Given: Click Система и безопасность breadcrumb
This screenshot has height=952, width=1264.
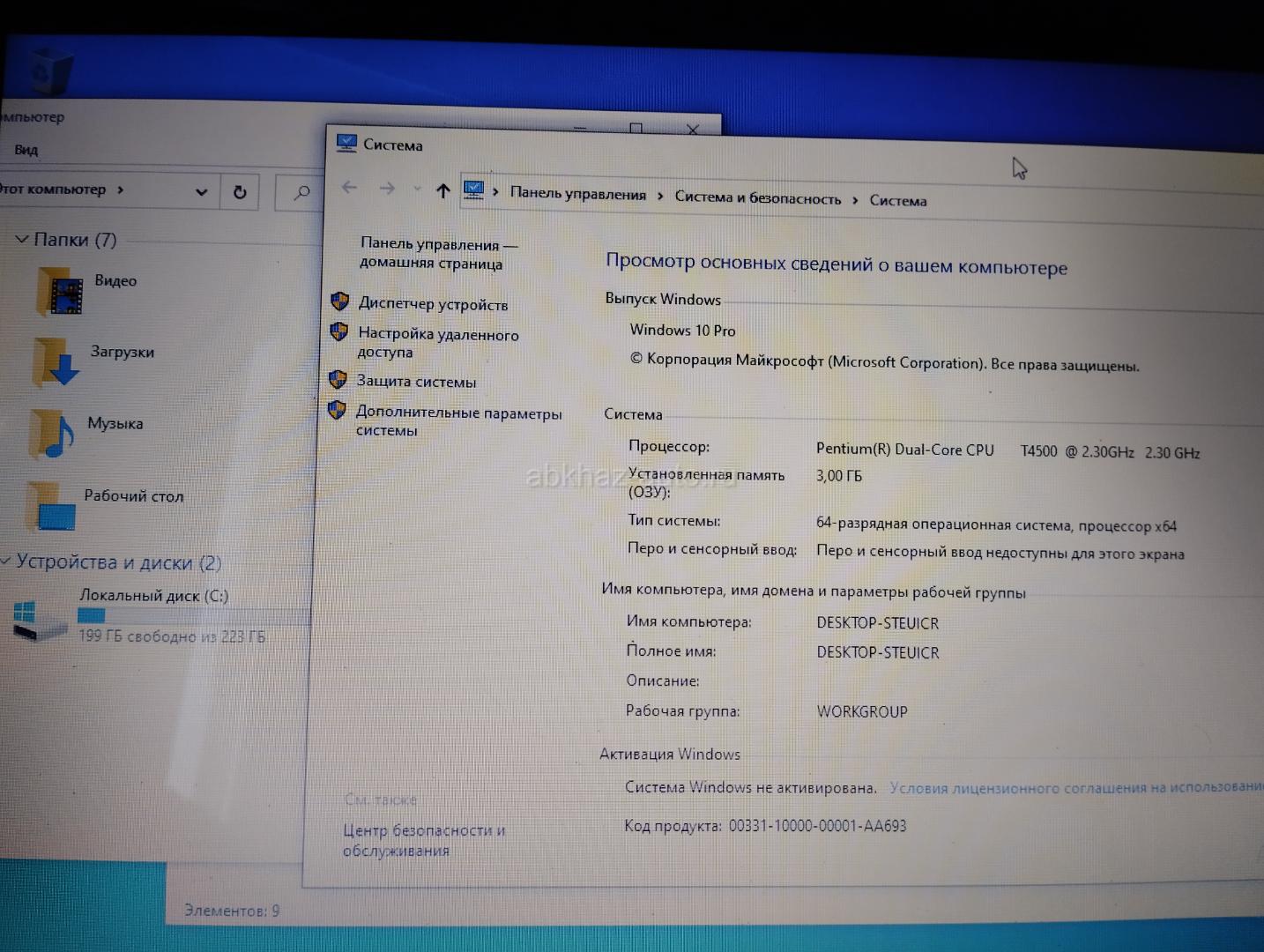Looking at the screenshot, I should (758, 197).
